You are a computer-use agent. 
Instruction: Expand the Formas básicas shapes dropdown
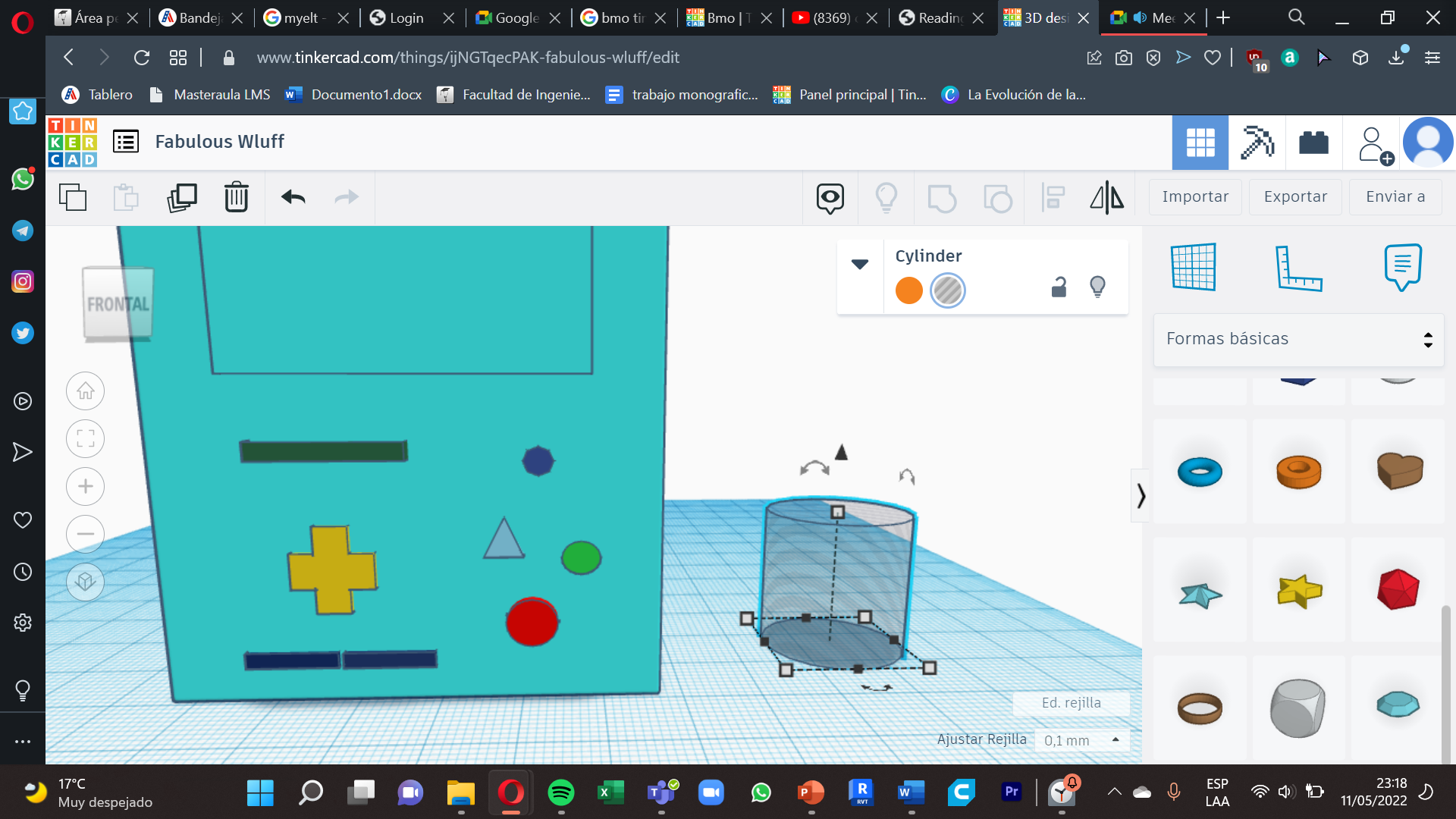point(1296,338)
